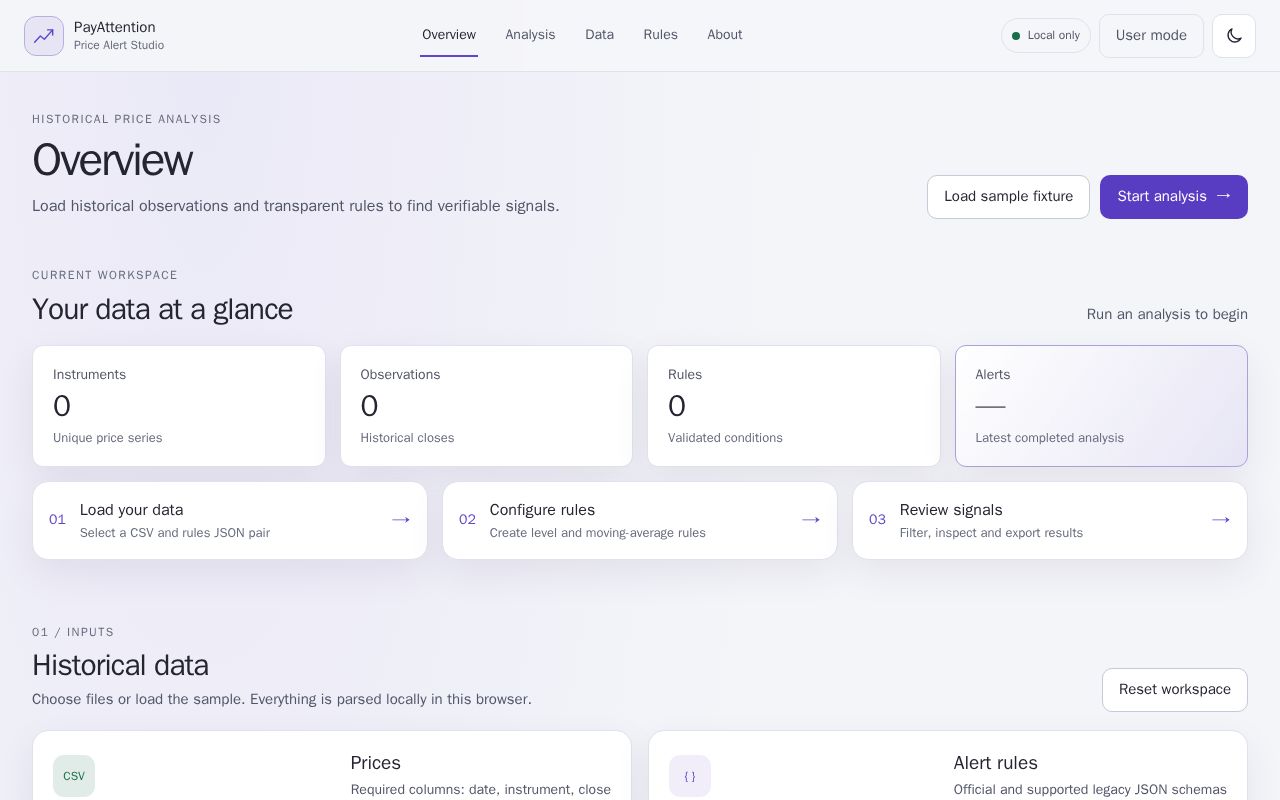
Task: Click the PayAttention app title
Action: point(115,27)
